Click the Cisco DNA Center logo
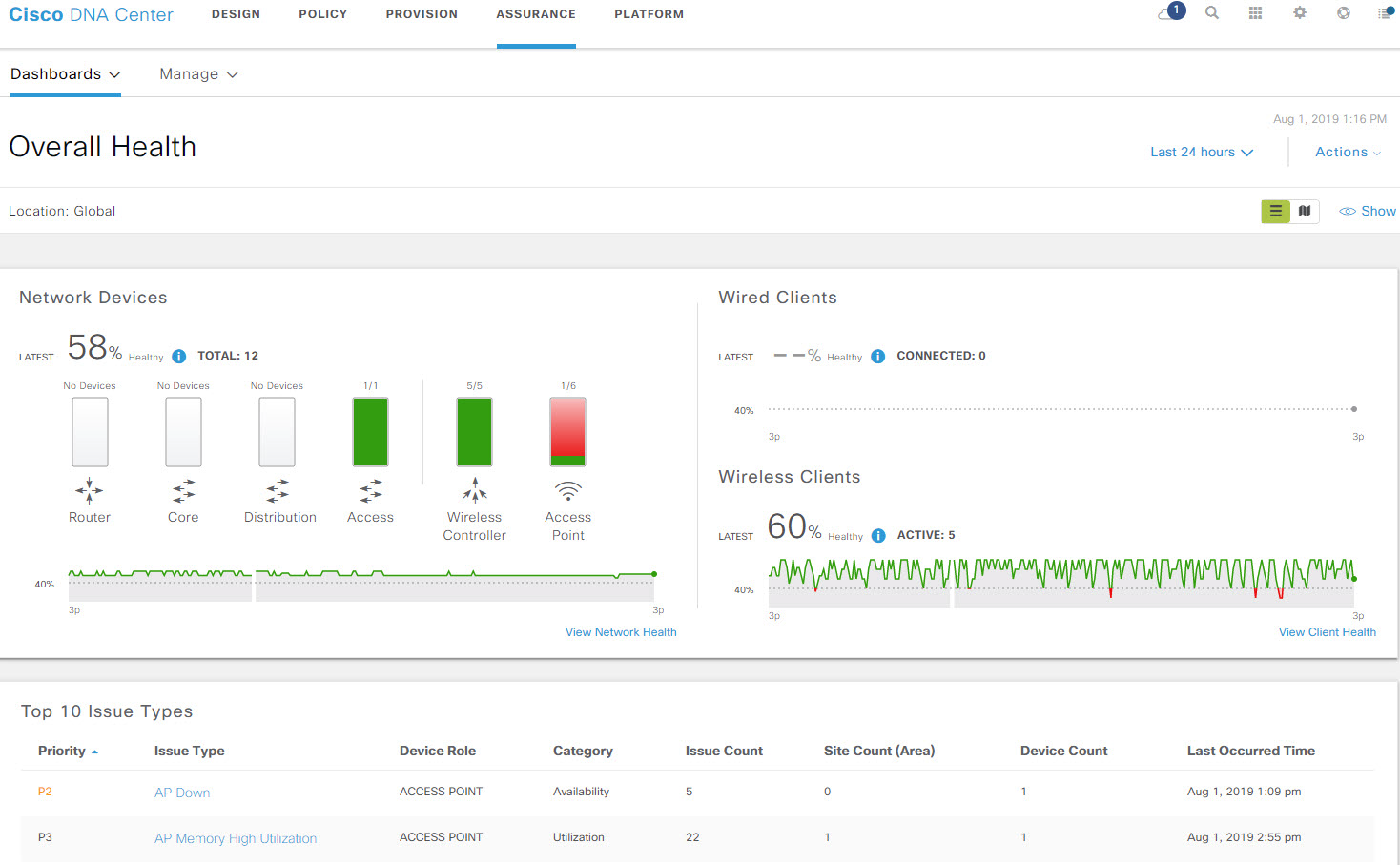Screen dimensions: 1400x865 click(x=91, y=15)
